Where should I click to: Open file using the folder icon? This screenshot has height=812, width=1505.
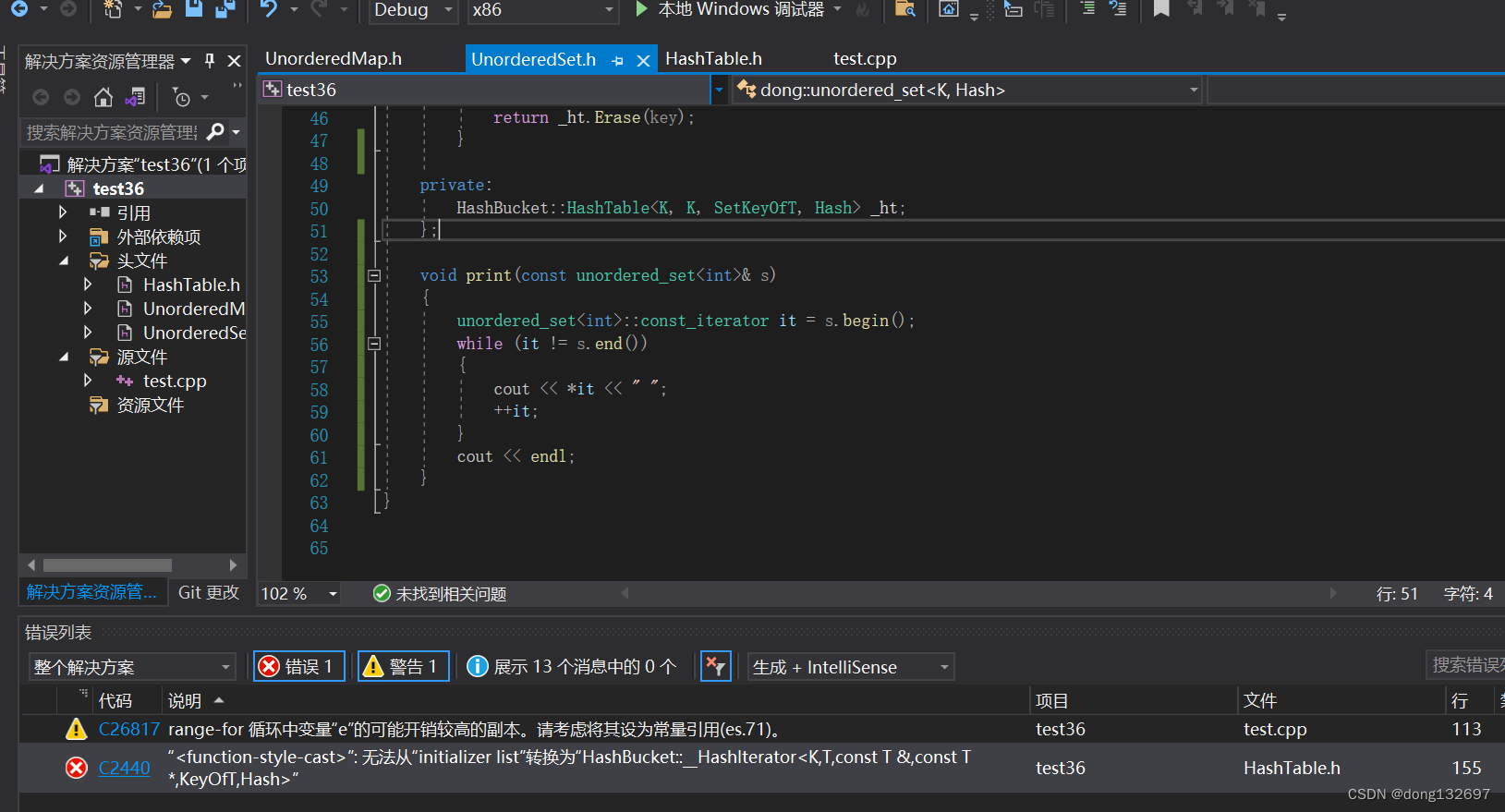pyautogui.click(x=162, y=9)
